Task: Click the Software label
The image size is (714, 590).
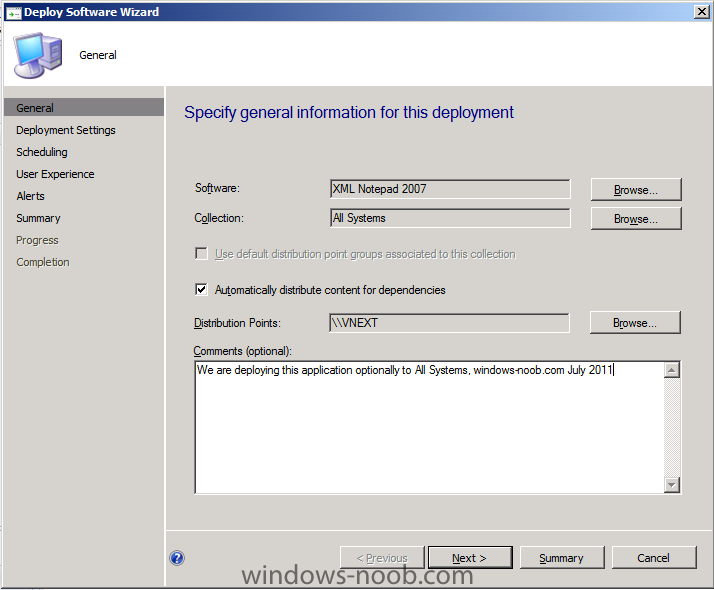Action: tap(217, 188)
